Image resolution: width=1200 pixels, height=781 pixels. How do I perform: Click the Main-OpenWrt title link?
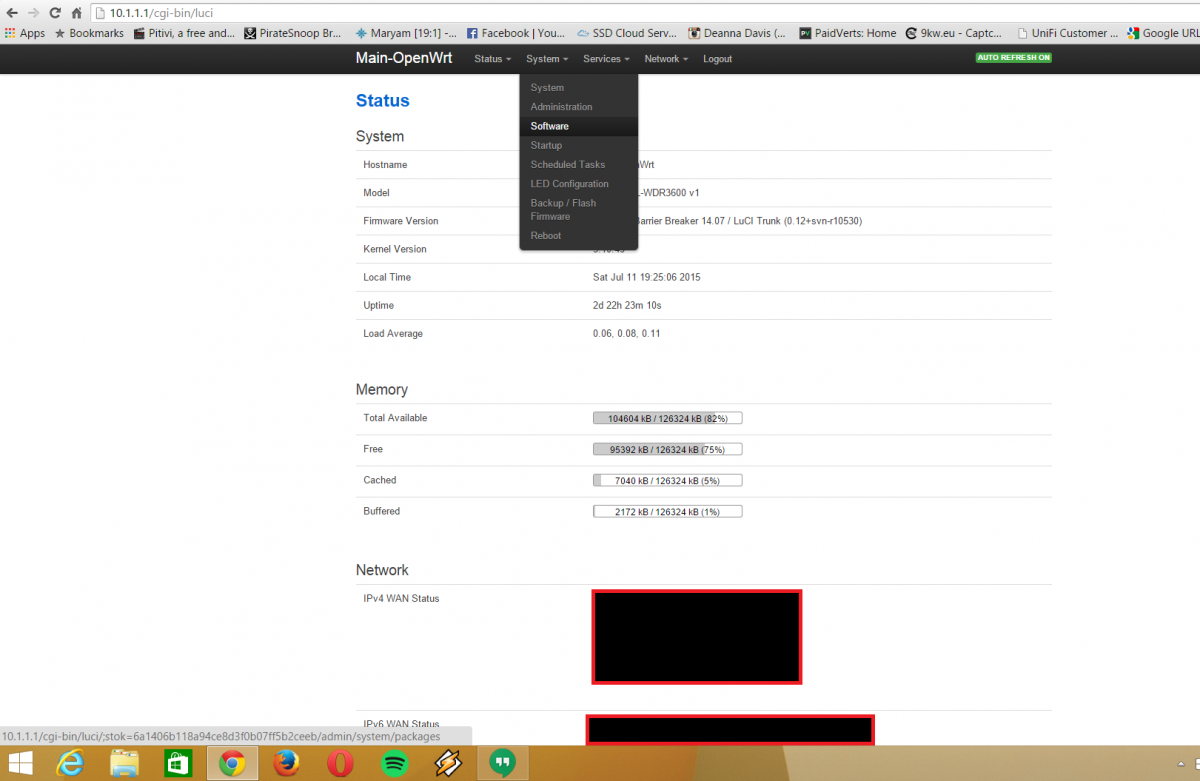pyautogui.click(x=403, y=58)
